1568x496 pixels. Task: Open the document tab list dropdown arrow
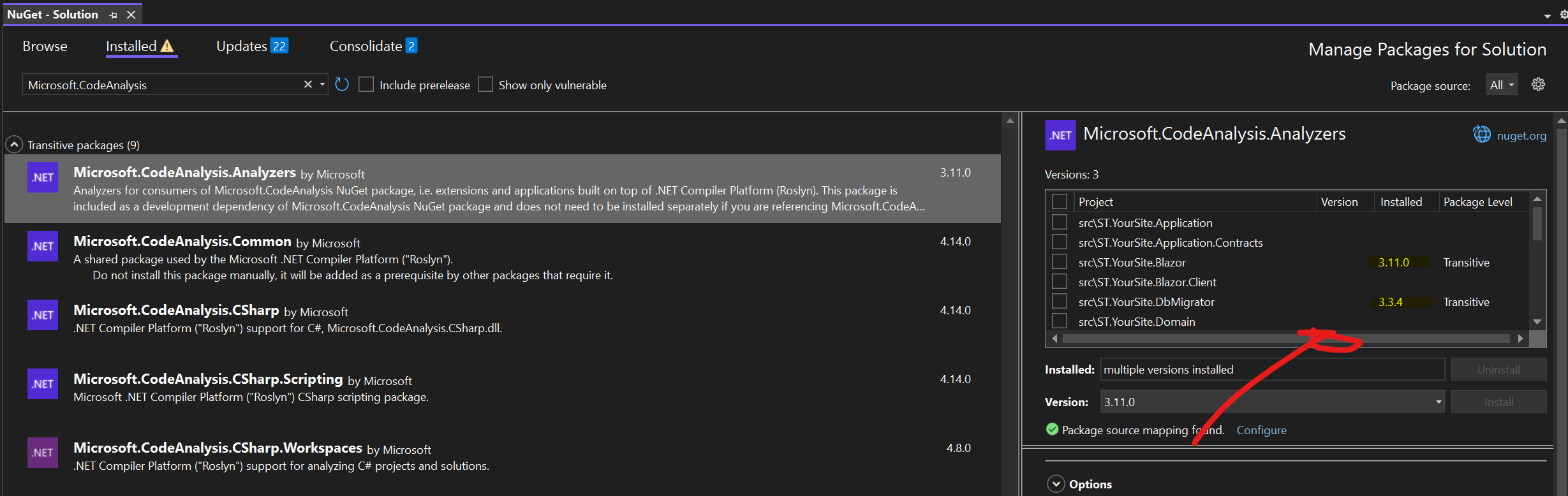click(1548, 16)
